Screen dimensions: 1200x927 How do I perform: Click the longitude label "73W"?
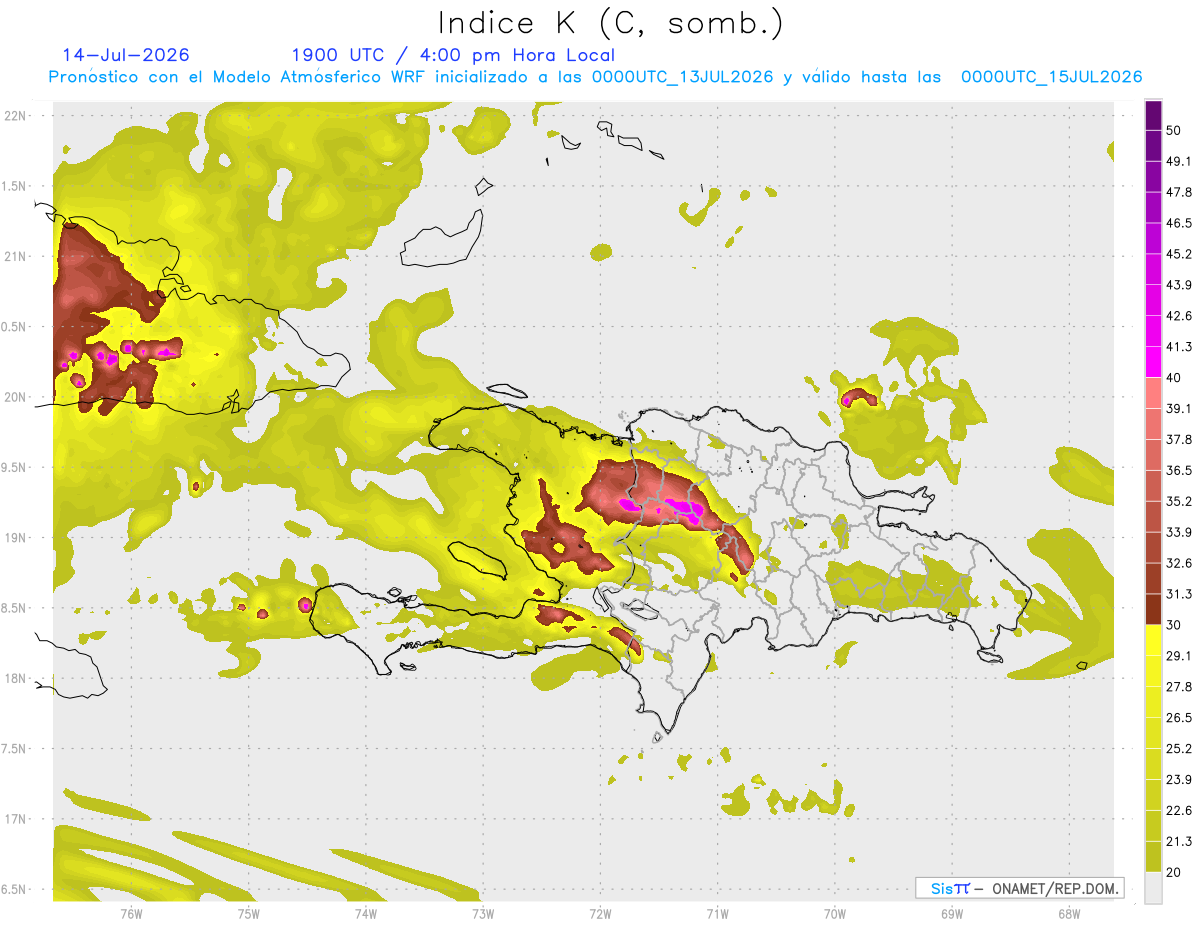483,913
